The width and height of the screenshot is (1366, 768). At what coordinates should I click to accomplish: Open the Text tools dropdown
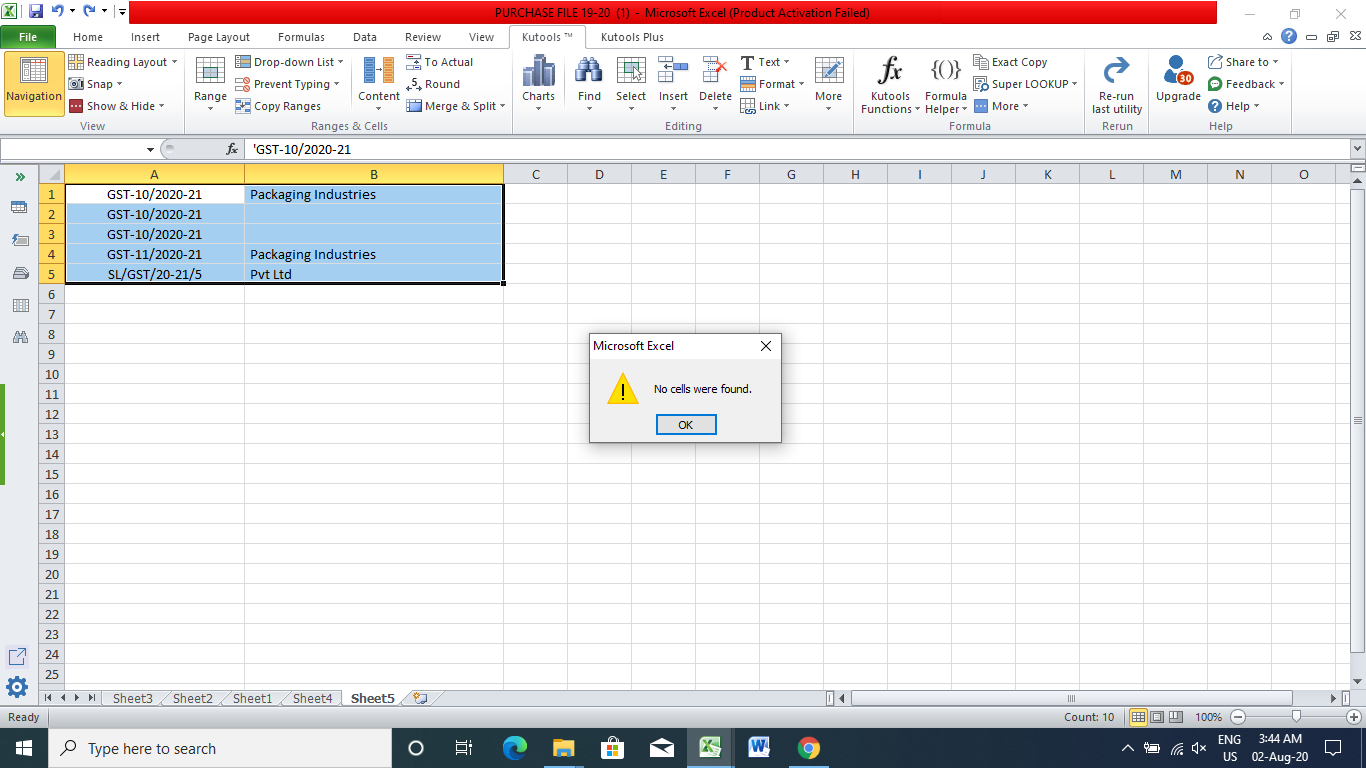(x=765, y=62)
